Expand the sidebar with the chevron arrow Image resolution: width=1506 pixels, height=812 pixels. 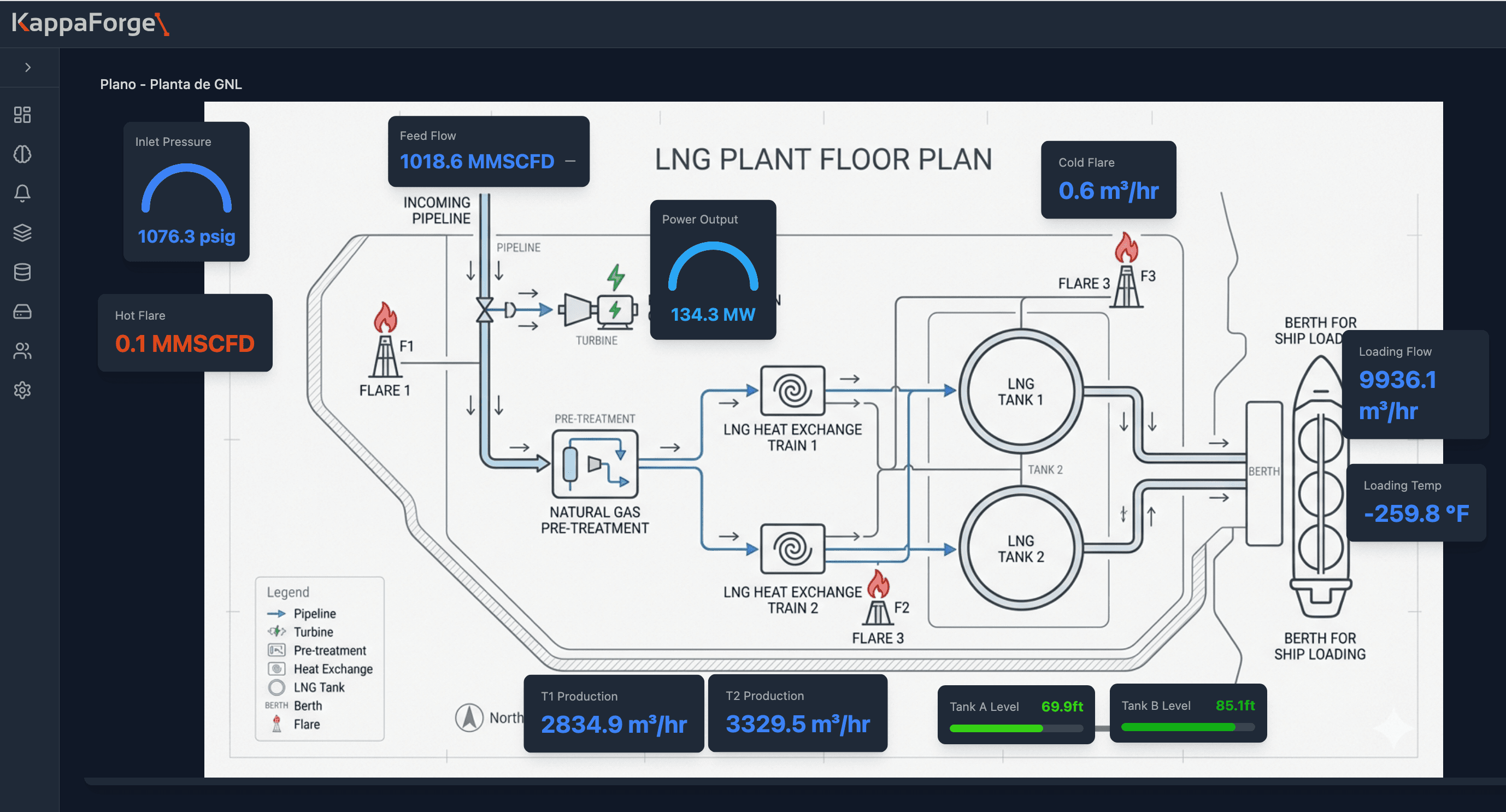pos(27,67)
